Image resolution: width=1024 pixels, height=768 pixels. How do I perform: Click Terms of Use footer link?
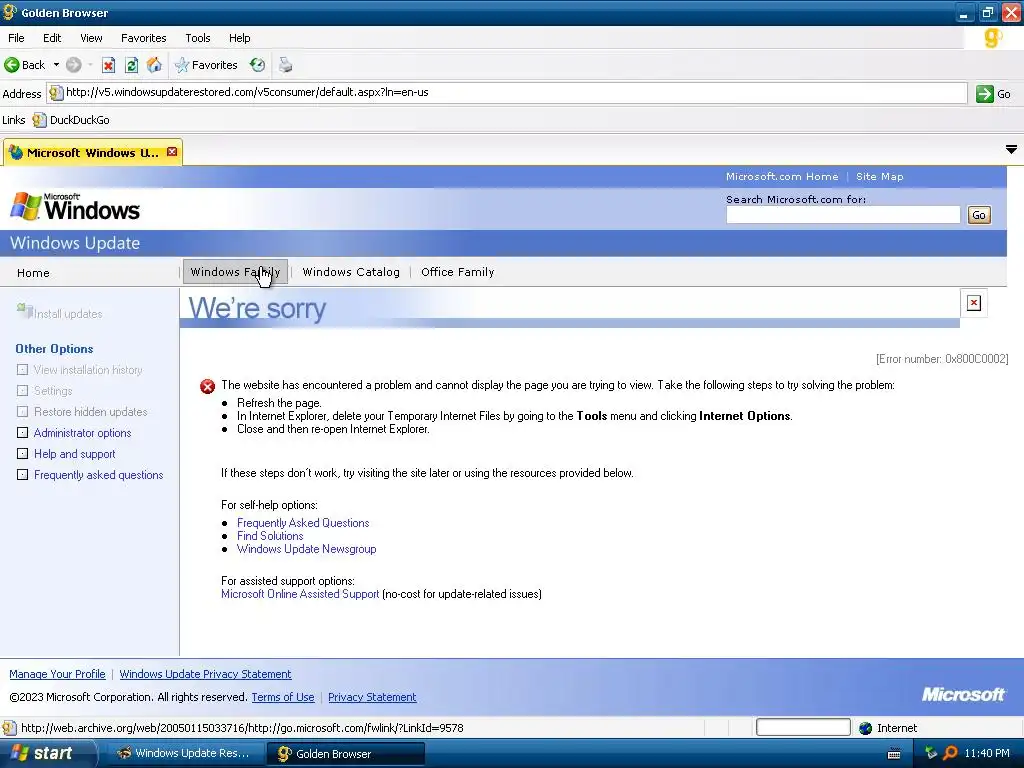coord(283,697)
